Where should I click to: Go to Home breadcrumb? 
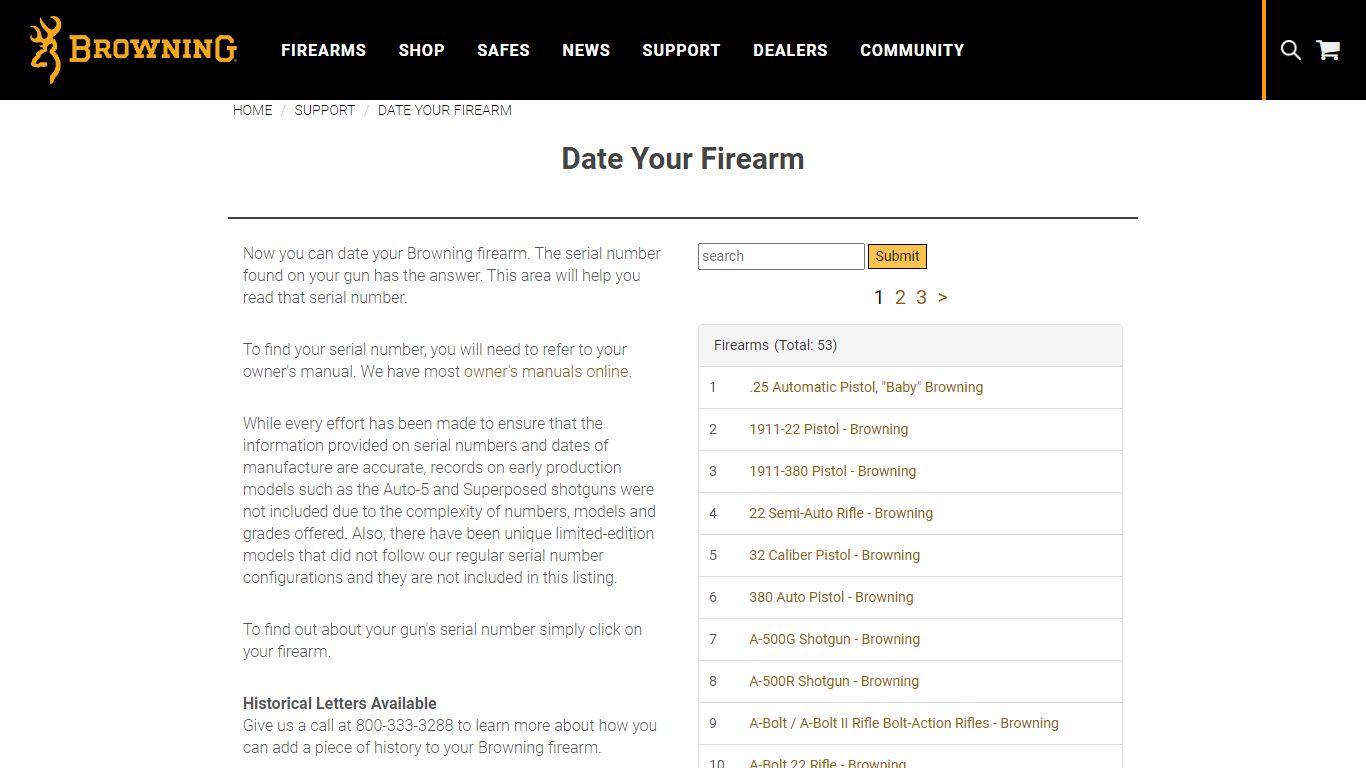(252, 110)
